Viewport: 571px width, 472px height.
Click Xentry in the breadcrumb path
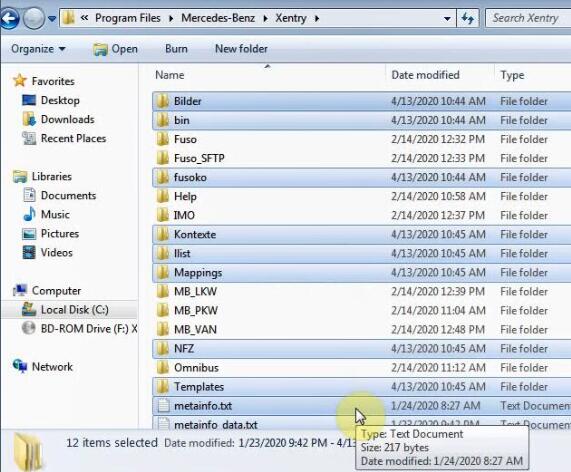coord(291,18)
